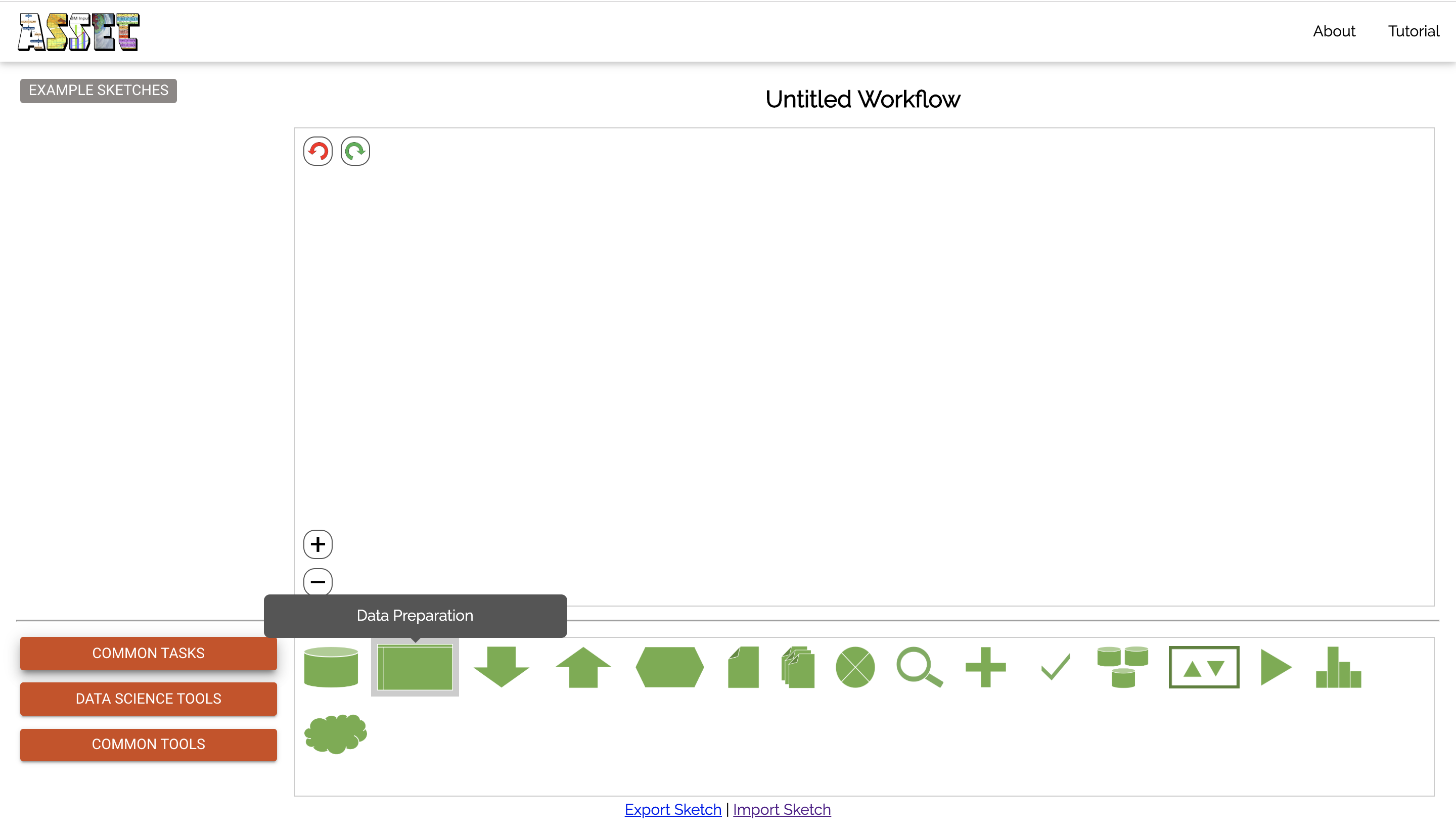
Task: Pick the green up arrow shape
Action: (583, 667)
